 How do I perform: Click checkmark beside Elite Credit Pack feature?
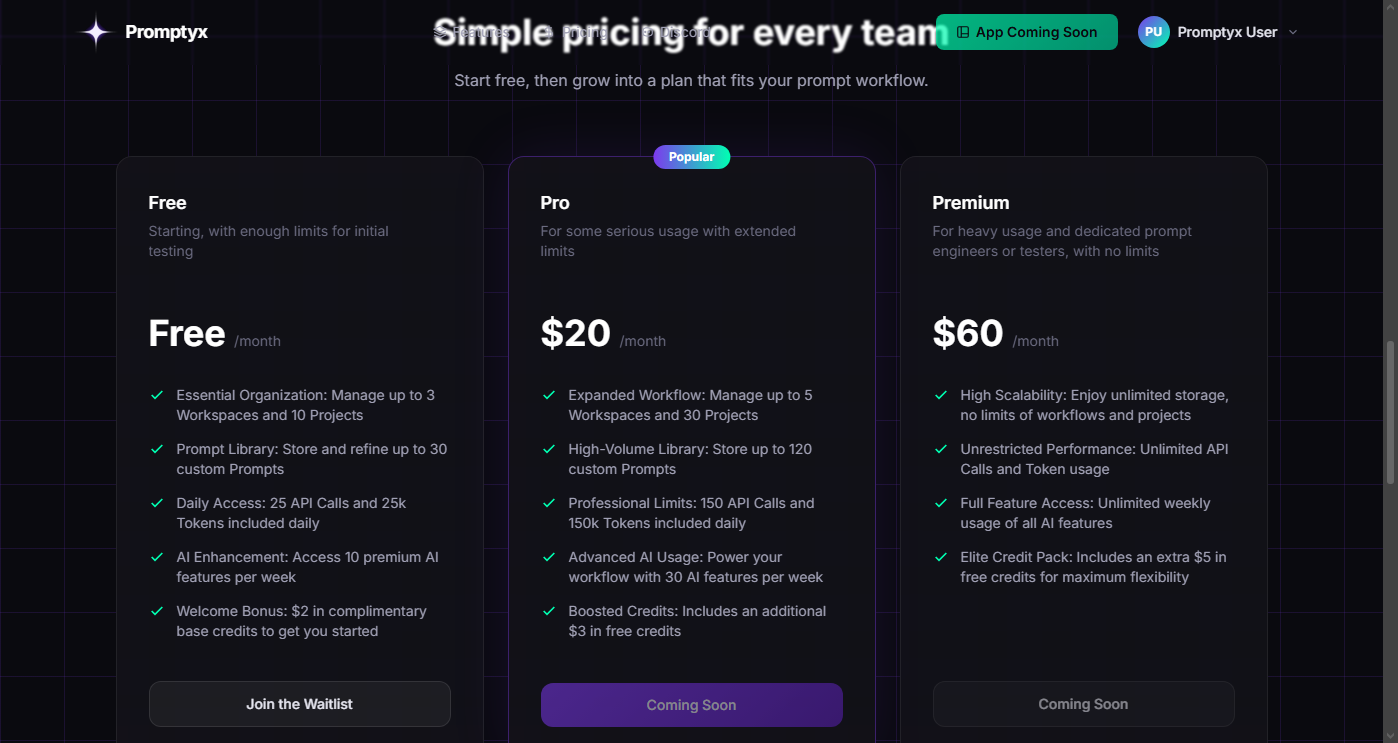click(941, 557)
